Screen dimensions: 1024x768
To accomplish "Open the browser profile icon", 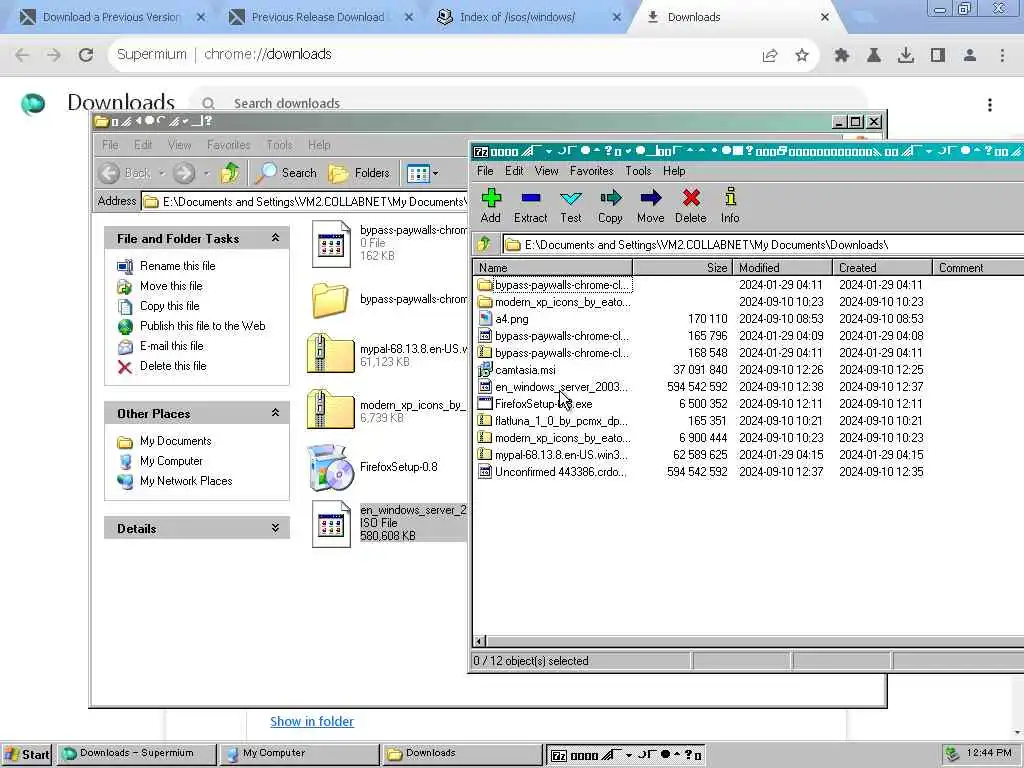I will tap(970, 55).
